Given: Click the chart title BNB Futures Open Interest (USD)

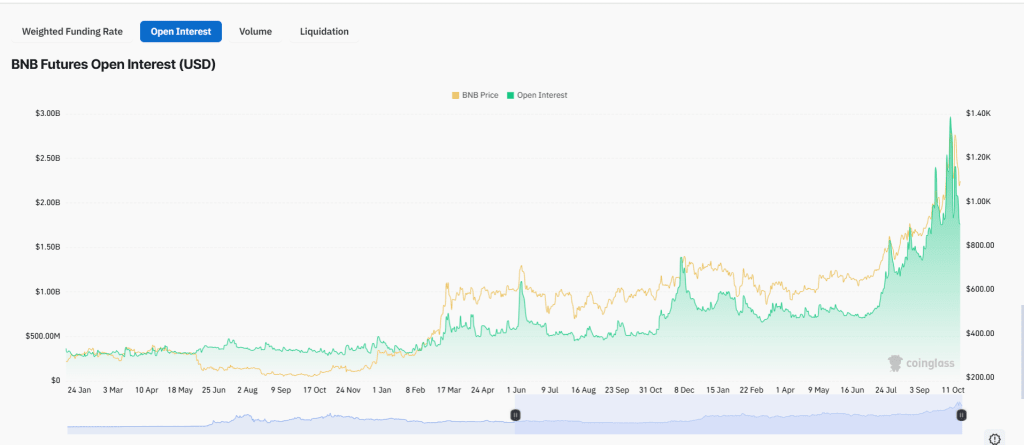Looking at the screenshot, I should 114,65.
